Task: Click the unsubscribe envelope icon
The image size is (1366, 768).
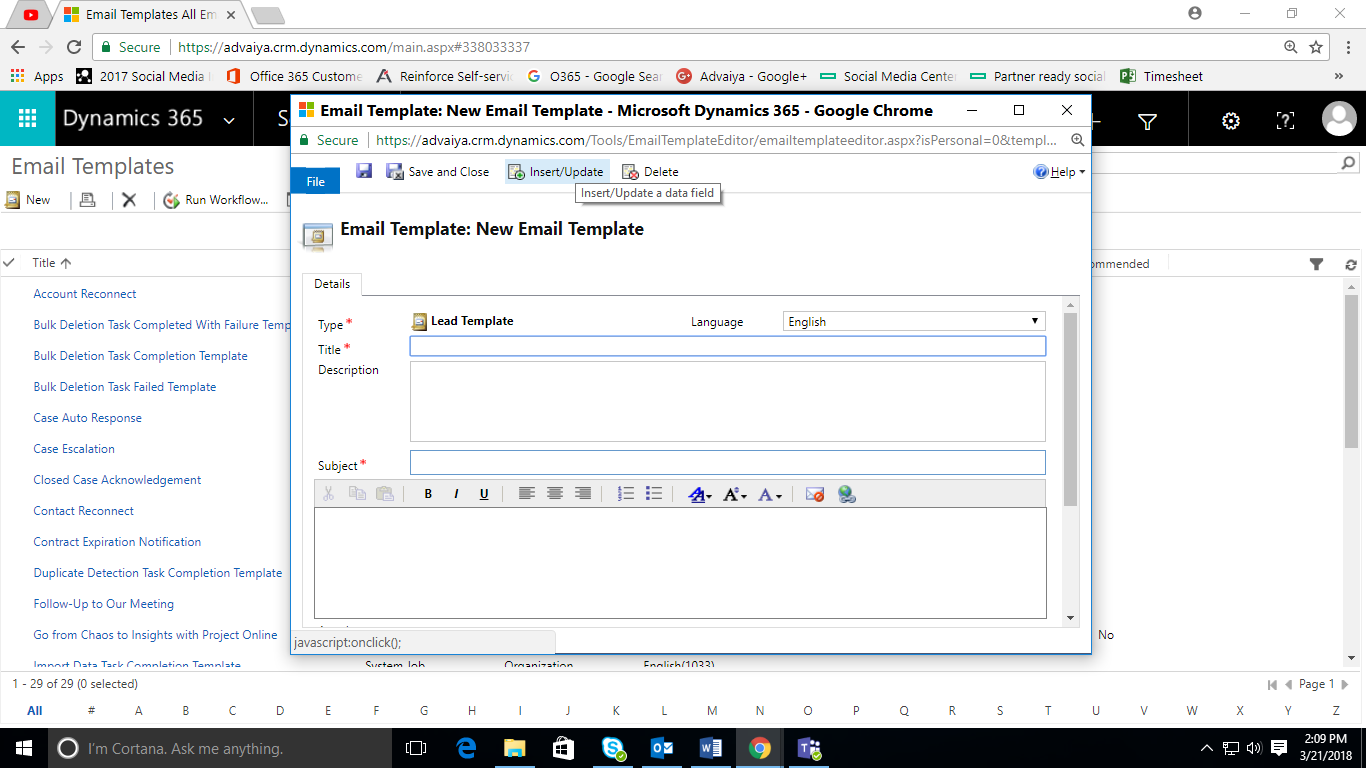Action: 814,494
